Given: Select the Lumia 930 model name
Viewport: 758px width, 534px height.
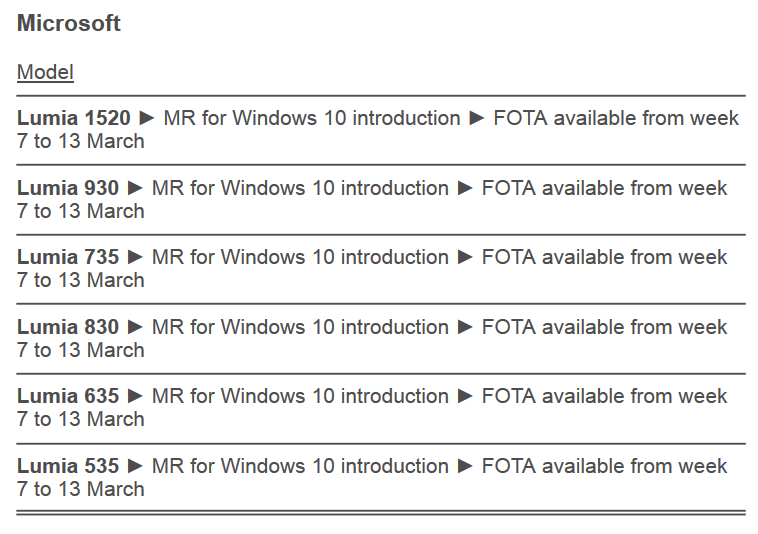Looking at the screenshot, I should pos(67,188).
